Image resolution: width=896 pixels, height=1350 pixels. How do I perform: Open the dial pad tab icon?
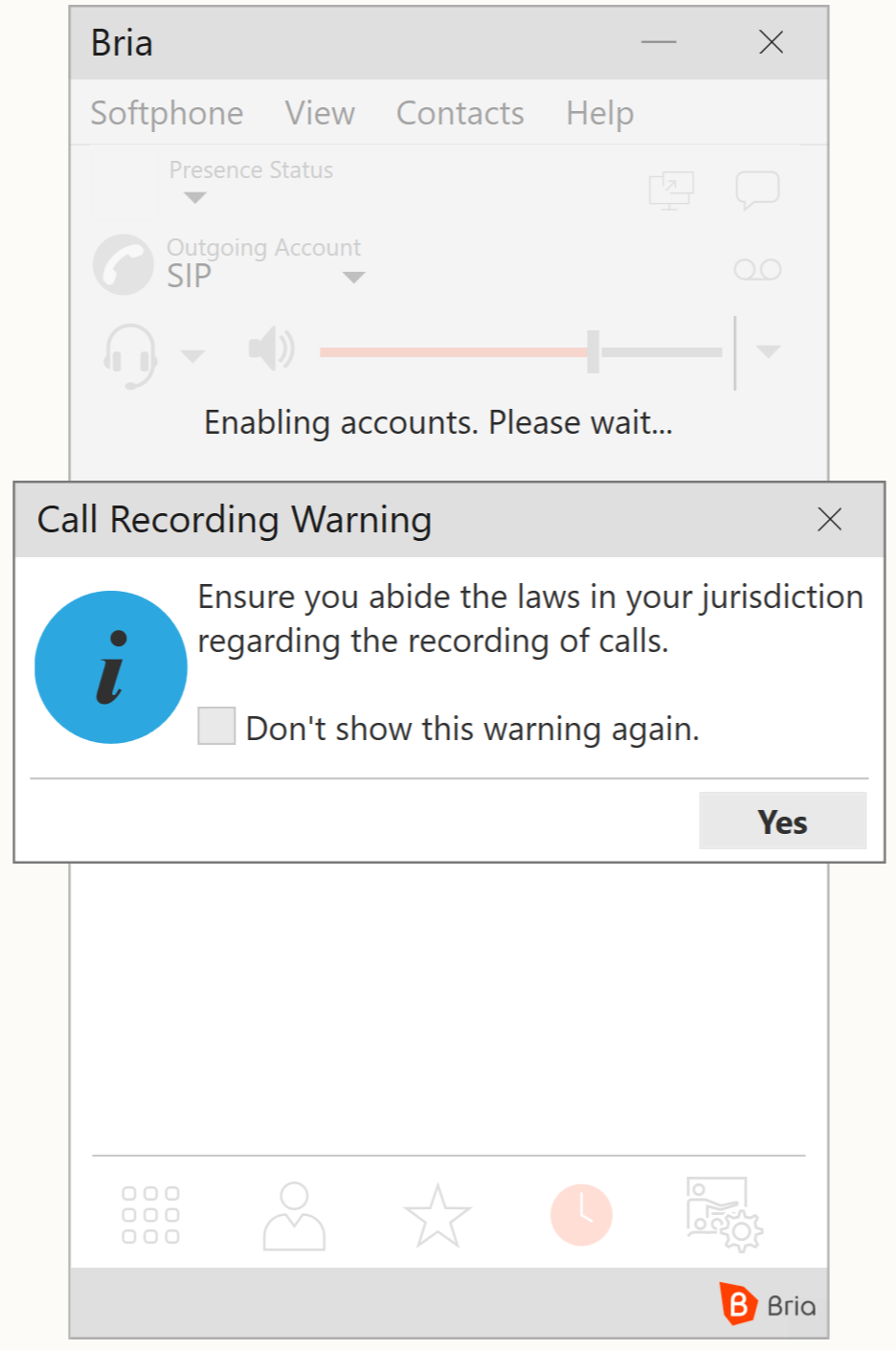[x=150, y=1215]
